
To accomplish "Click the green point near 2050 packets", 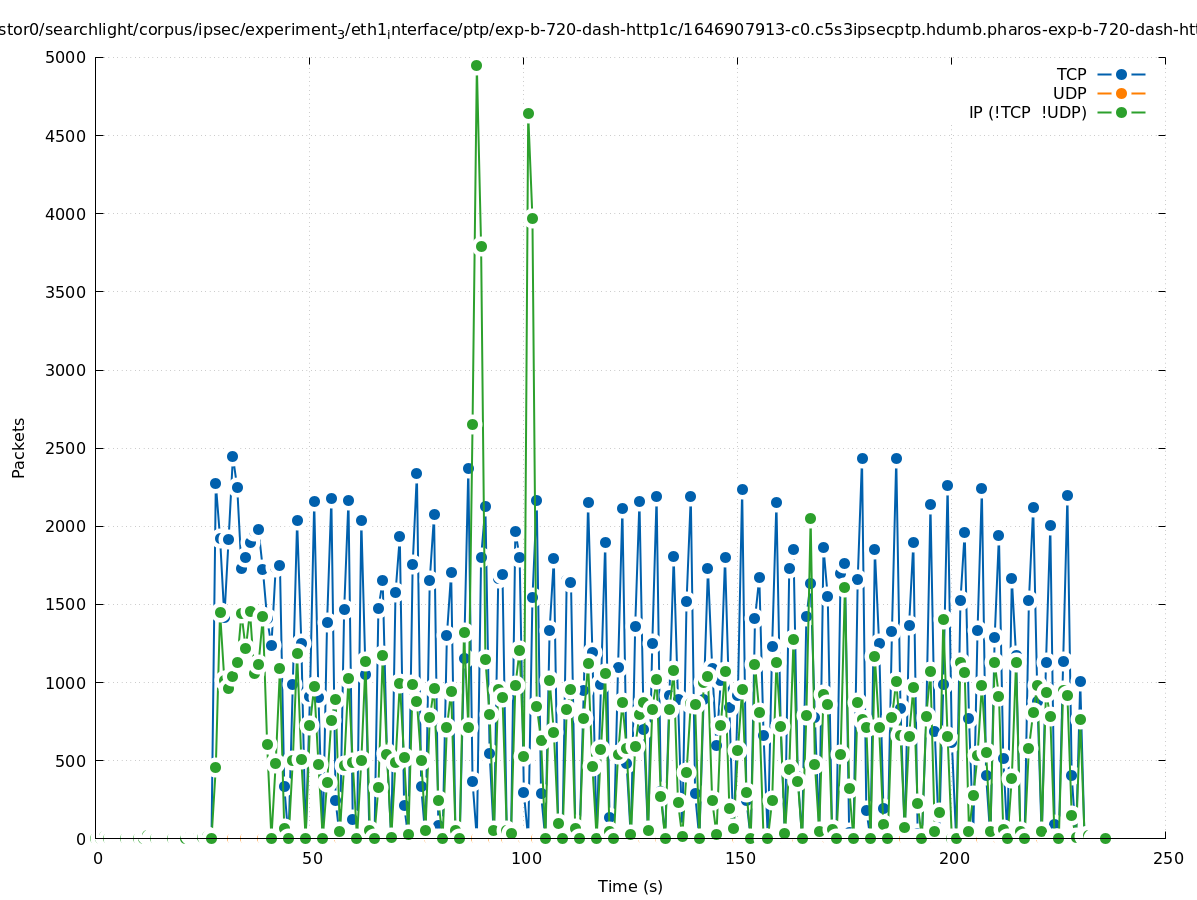I will pyautogui.click(x=810, y=518).
